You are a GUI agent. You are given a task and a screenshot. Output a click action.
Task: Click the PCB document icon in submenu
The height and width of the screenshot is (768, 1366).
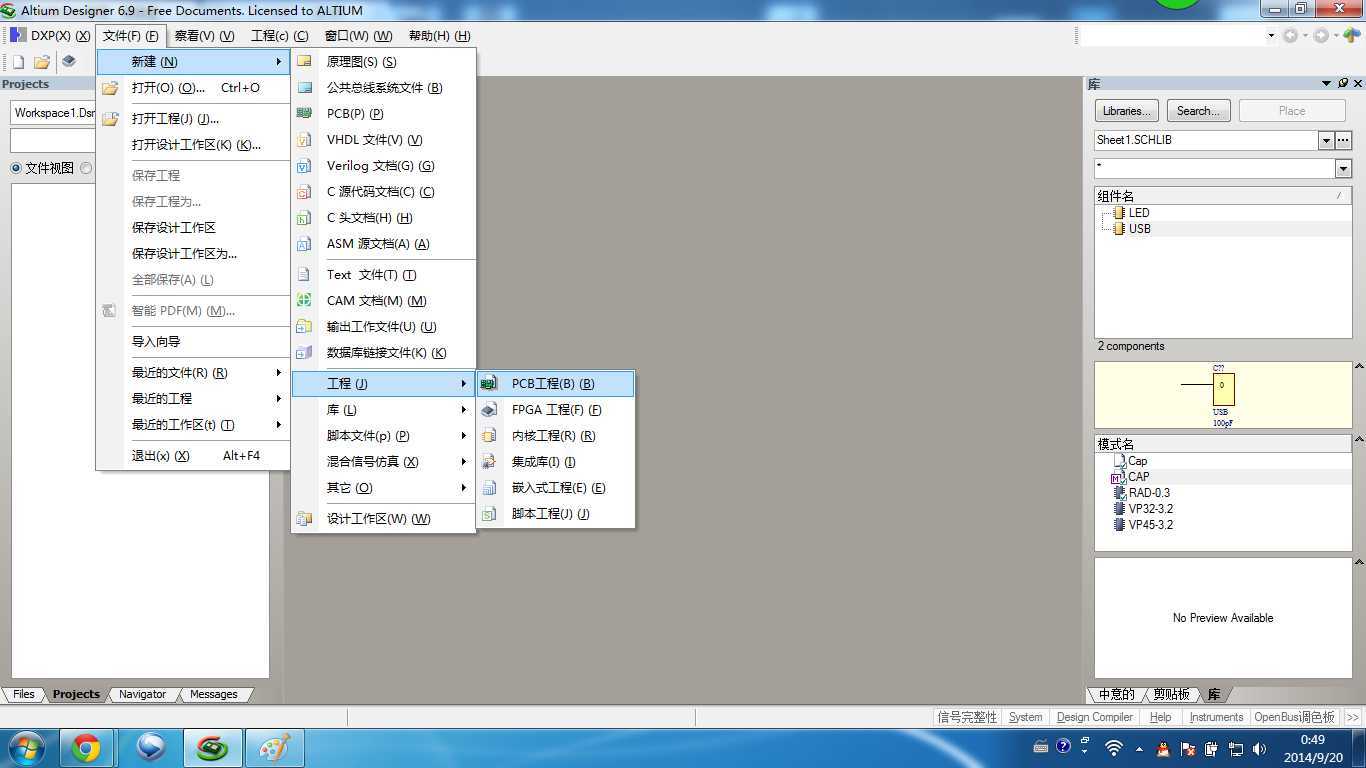(x=304, y=113)
